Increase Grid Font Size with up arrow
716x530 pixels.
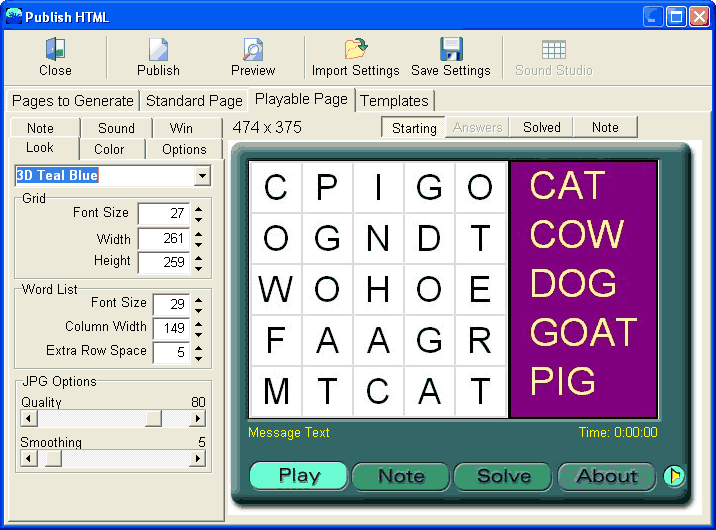click(x=198, y=209)
